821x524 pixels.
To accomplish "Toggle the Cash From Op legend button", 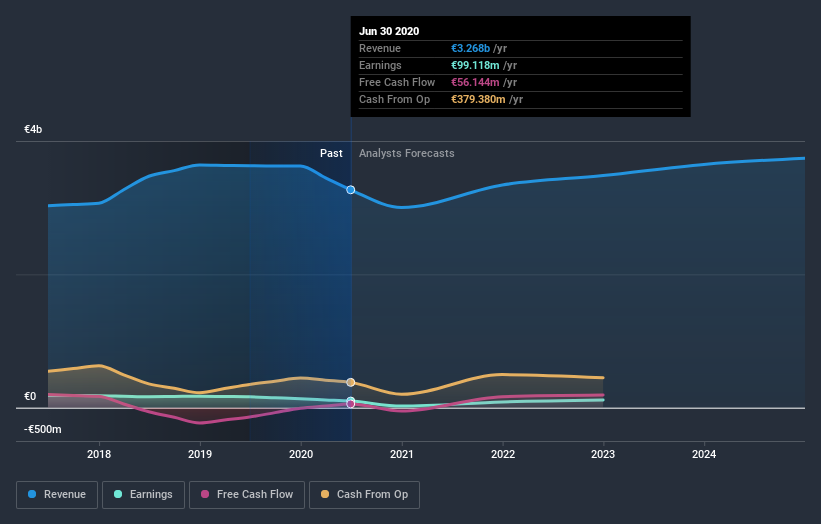I will (x=364, y=495).
